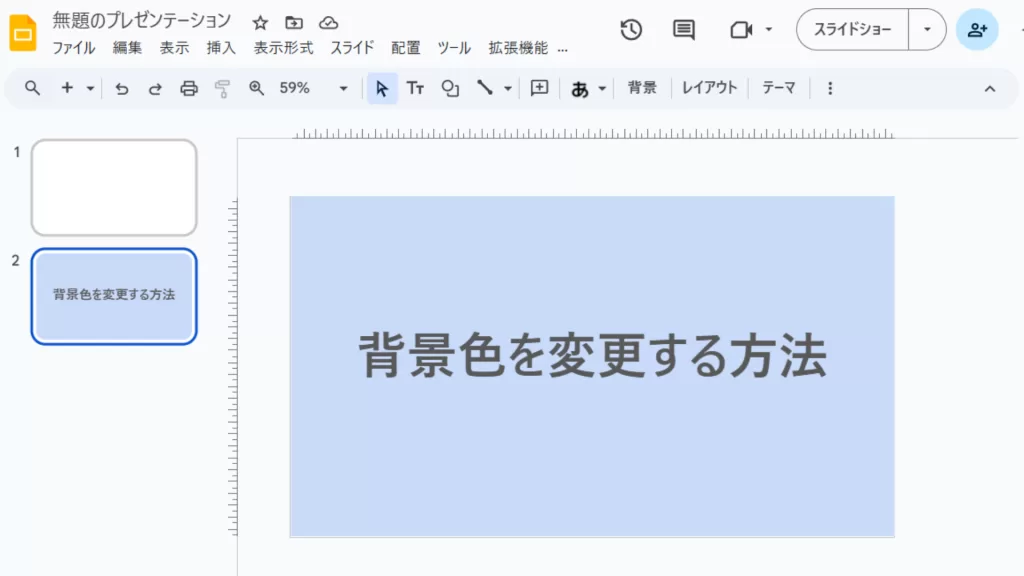The width and height of the screenshot is (1024, 576).
Task: Open version history clock icon
Action: pos(631,30)
